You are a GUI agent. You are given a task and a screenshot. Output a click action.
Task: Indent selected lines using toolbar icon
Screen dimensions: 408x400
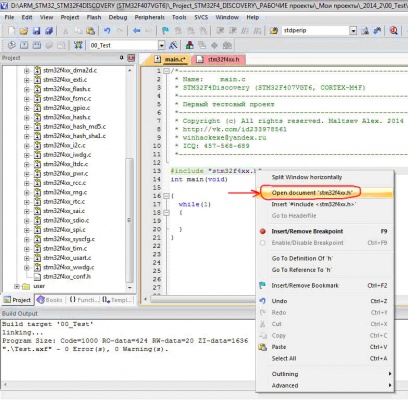tap(220, 31)
